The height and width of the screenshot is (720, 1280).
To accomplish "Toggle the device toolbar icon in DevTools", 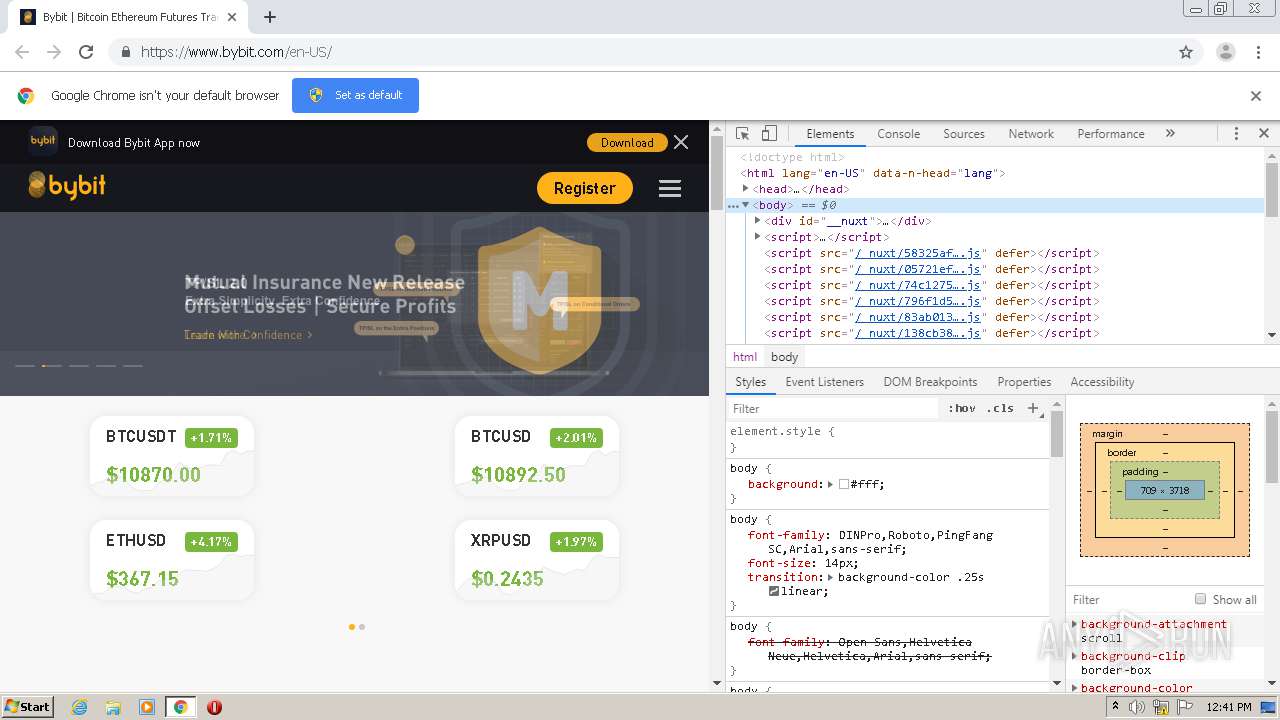I will pyautogui.click(x=769, y=133).
